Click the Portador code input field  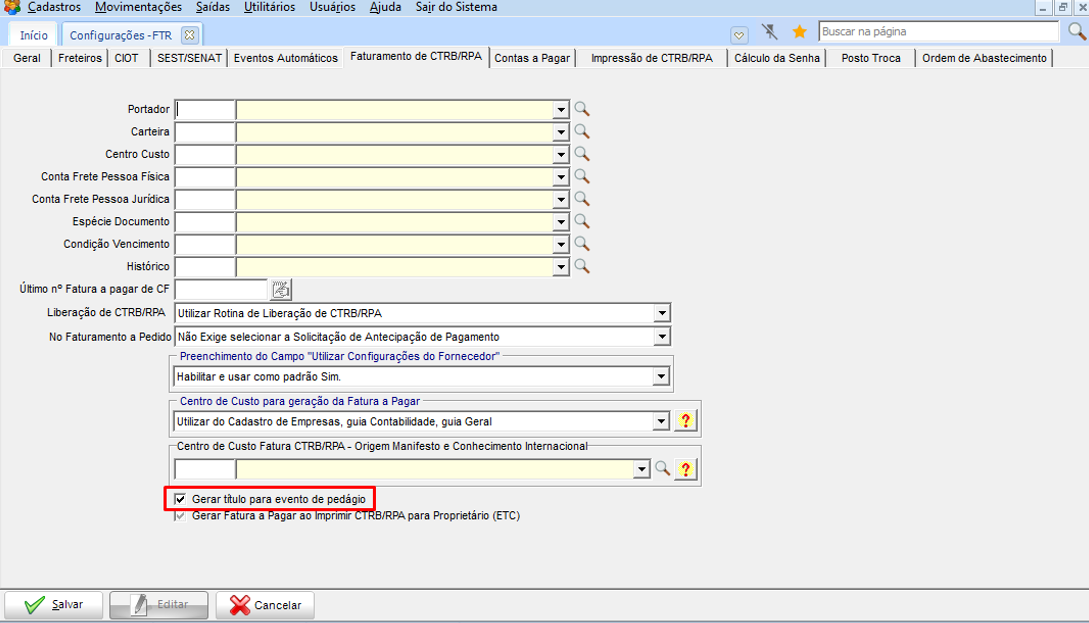(205, 110)
